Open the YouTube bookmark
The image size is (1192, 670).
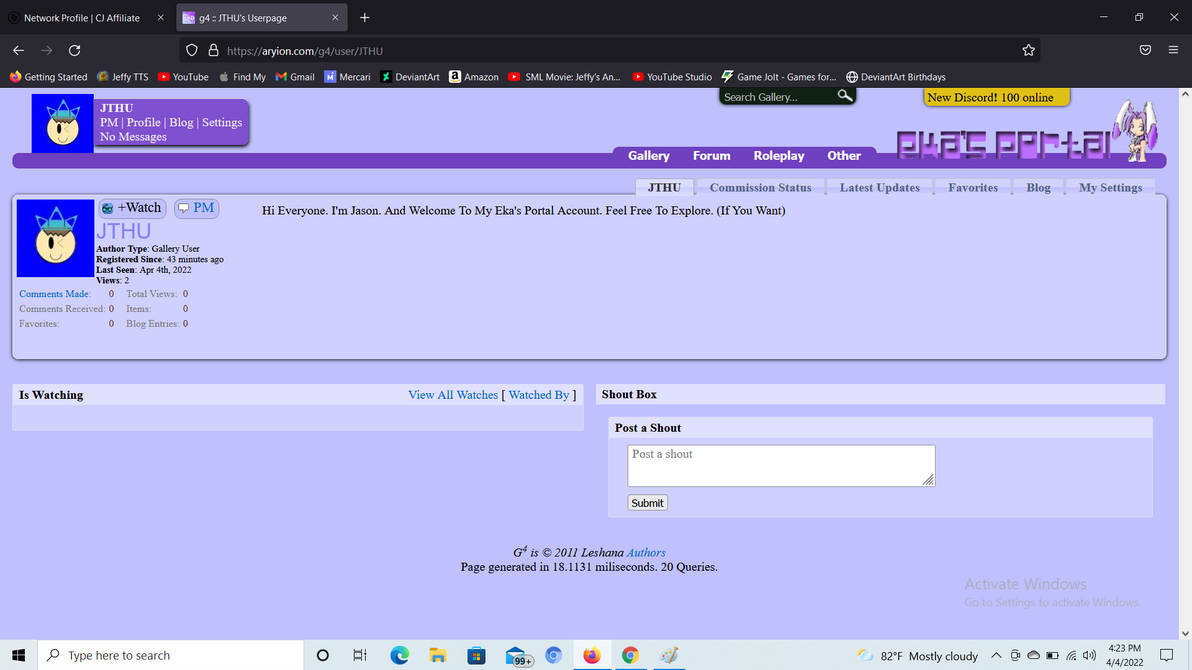[x=183, y=77]
